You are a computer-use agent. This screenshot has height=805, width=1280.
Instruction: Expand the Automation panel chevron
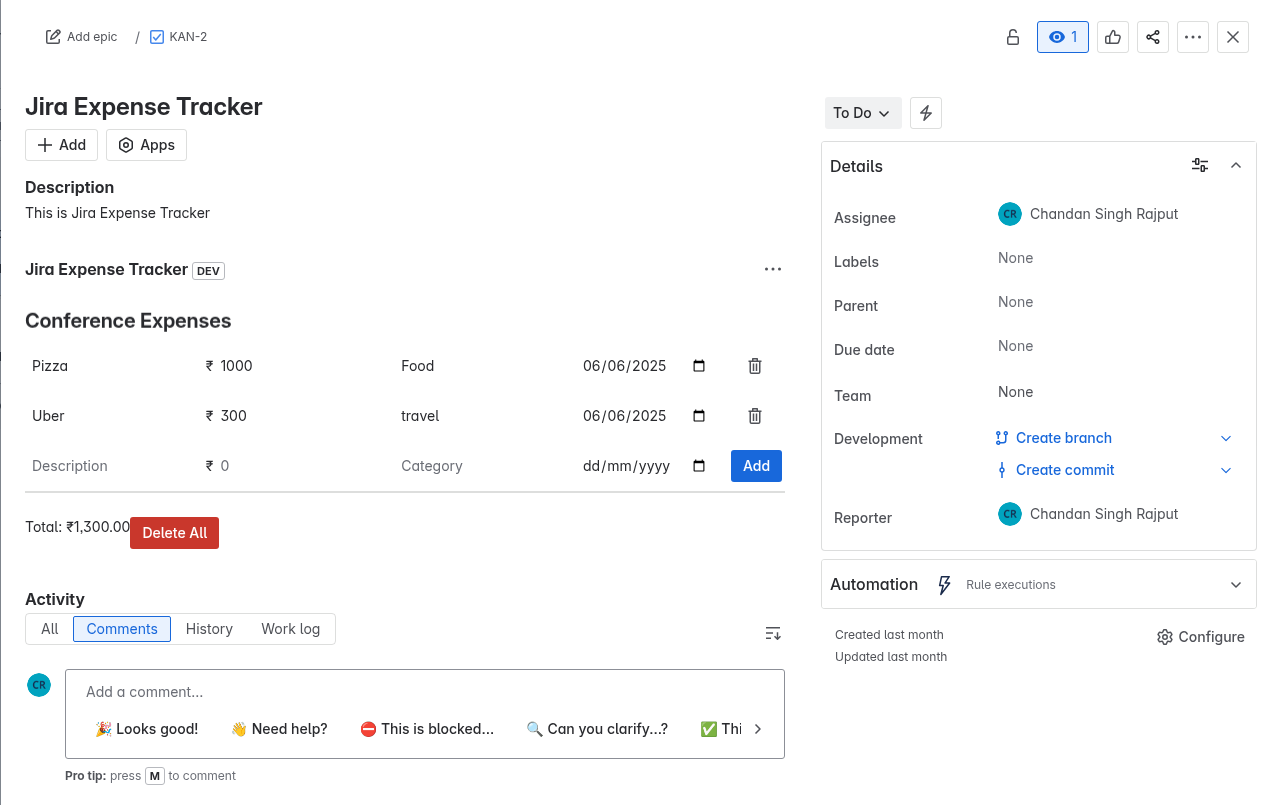(x=1236, y=585)
